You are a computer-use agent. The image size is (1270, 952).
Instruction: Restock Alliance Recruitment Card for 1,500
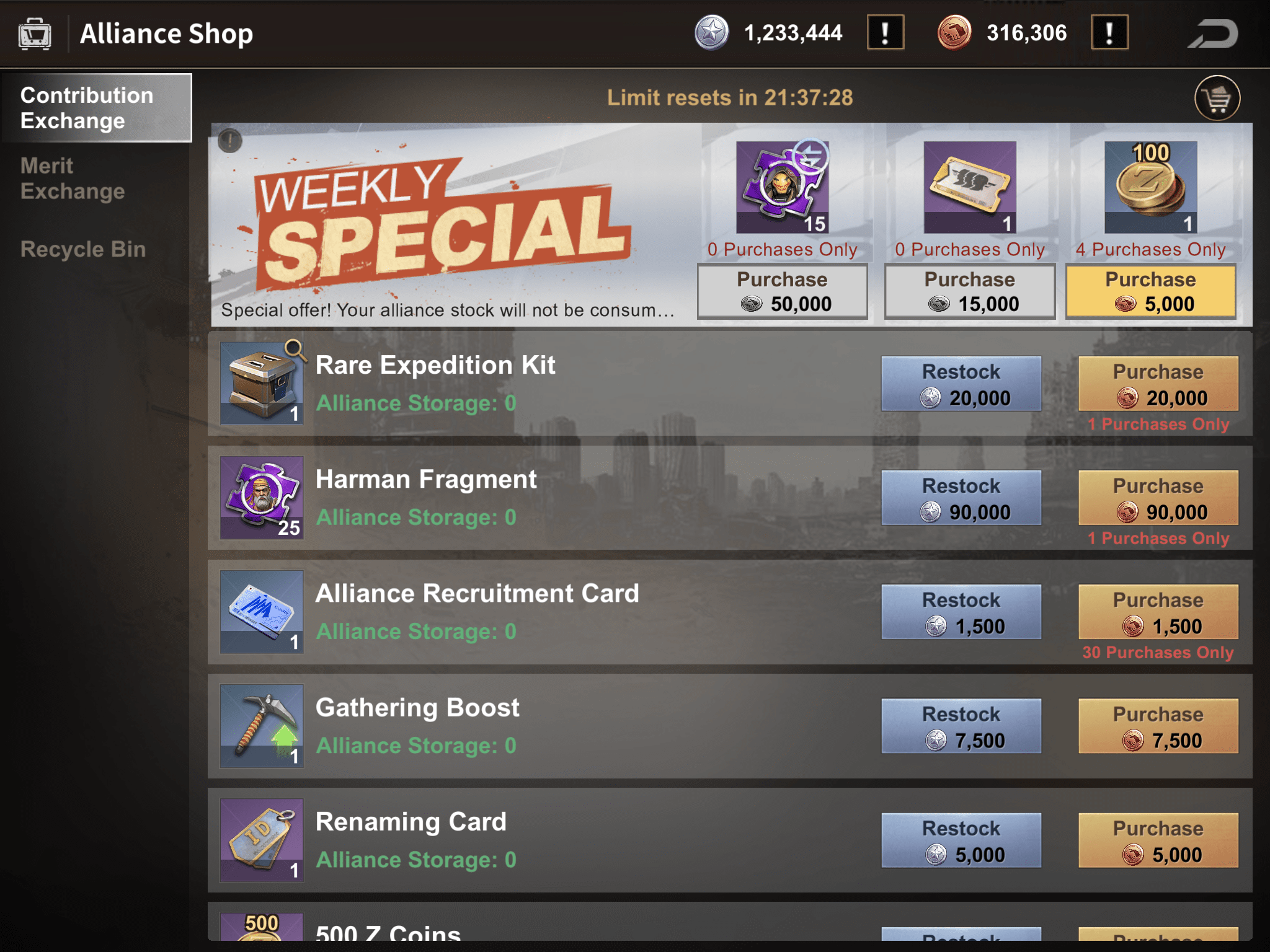point(961,612)
